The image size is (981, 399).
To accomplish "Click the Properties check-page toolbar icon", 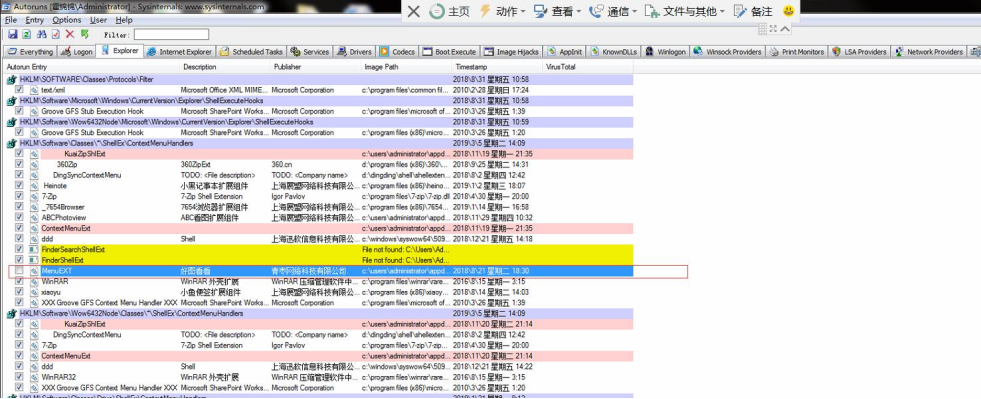I will pos(56,34).
